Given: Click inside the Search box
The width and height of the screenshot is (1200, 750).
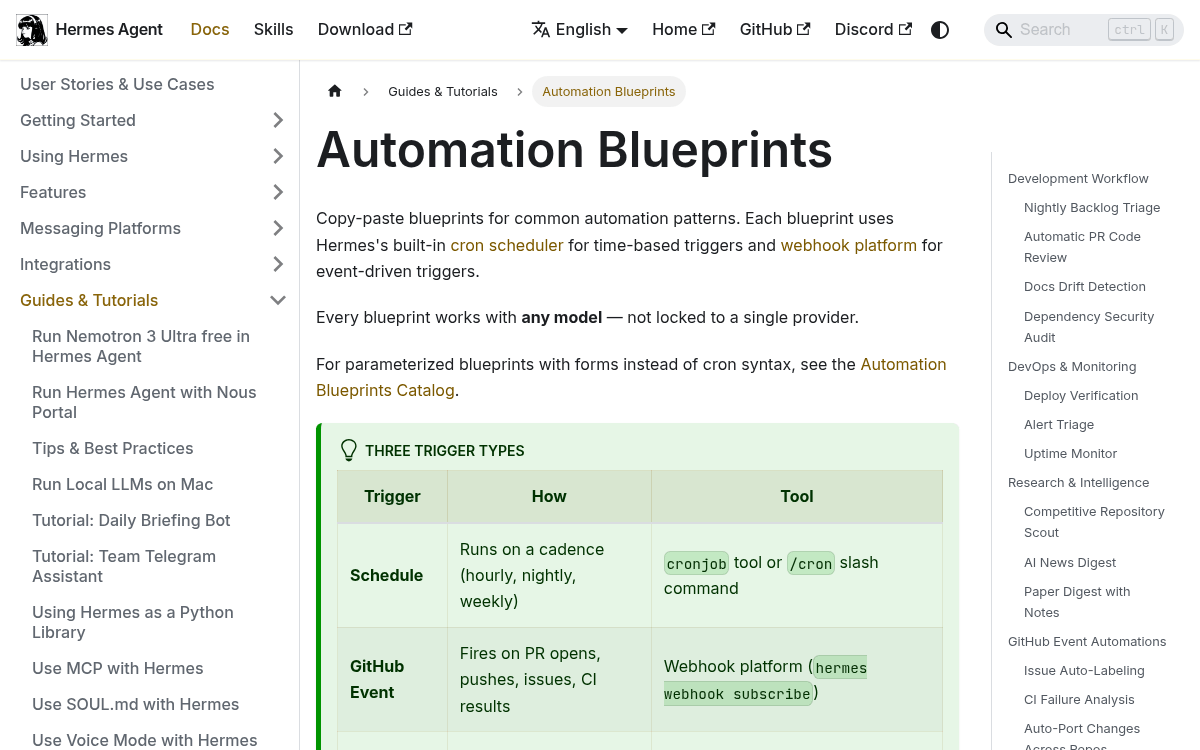Looking at the screenshot, I should click(x=1084, y=30).
